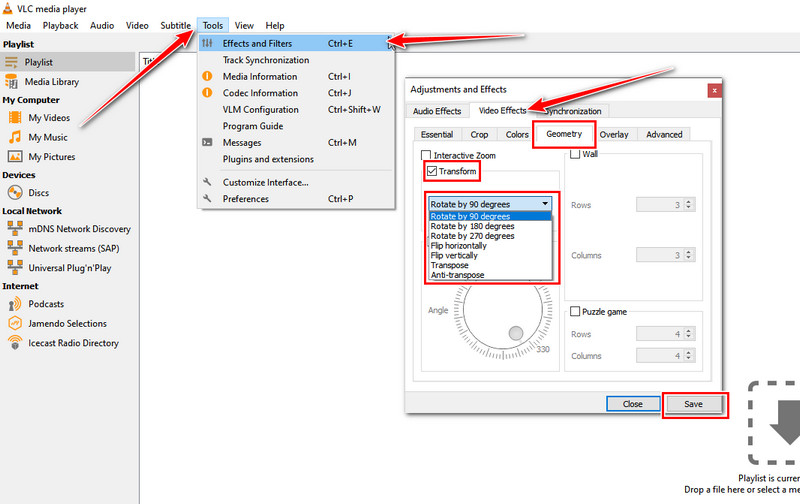This screenshot has height=504, width=800.
Task: Click the Effects and Filters sliders icon
Action: coord(207,43)
